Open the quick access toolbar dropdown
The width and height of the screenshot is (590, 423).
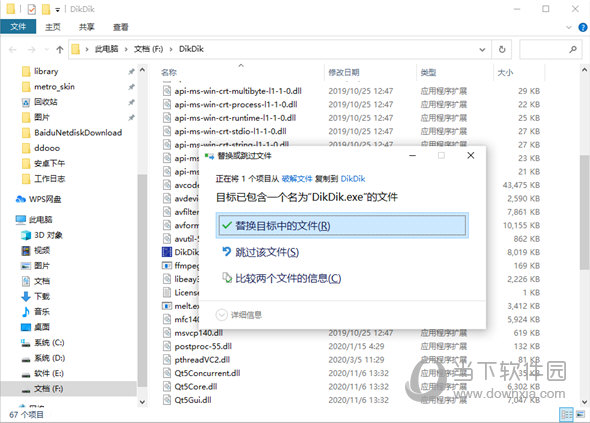(x=58, y=9)
